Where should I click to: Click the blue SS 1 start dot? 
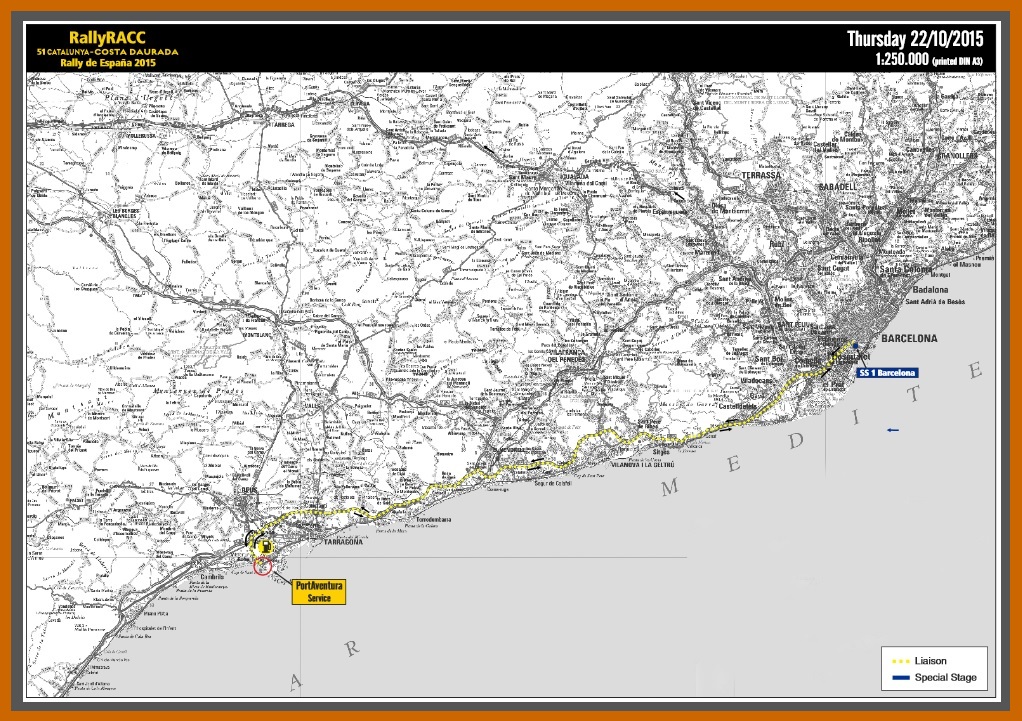856,346
